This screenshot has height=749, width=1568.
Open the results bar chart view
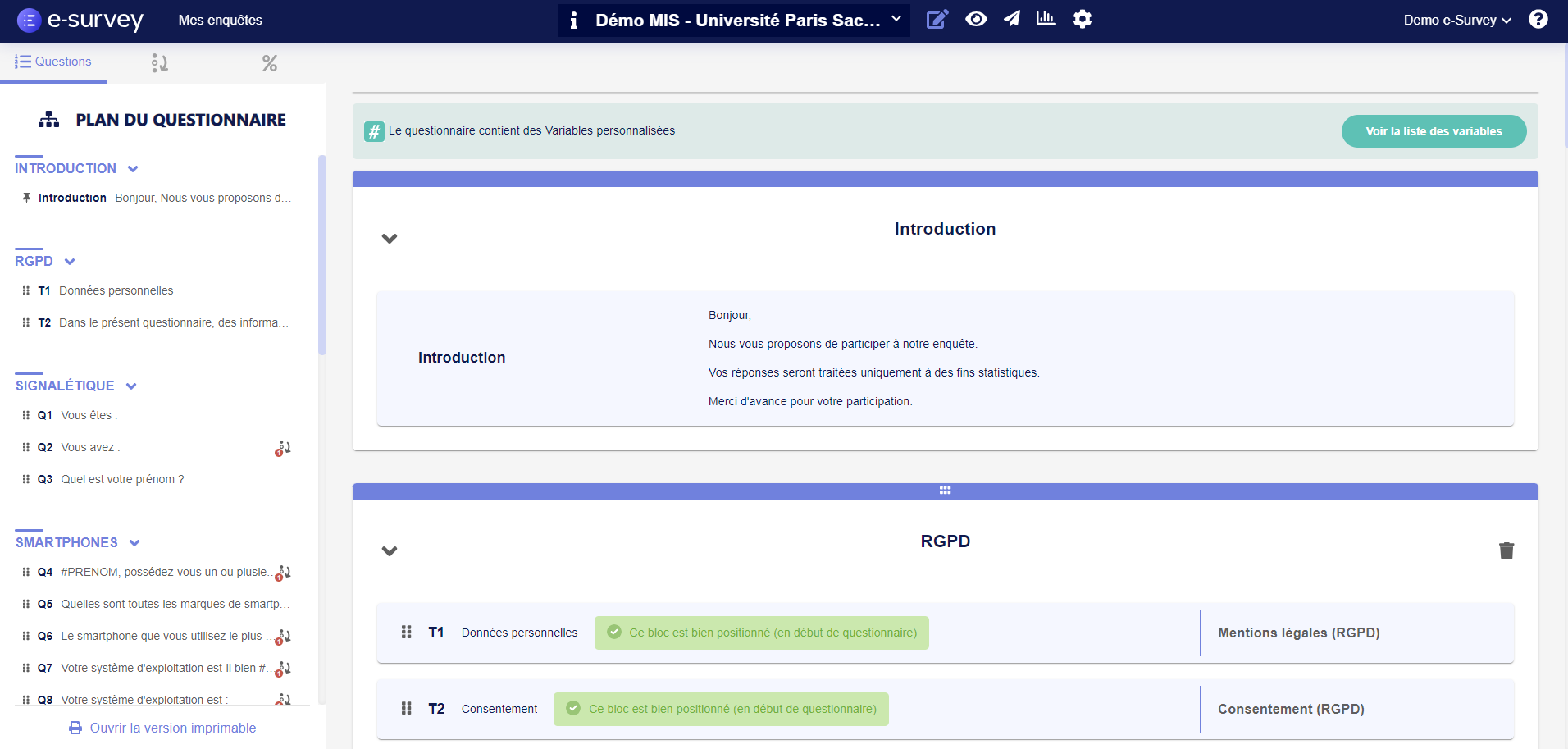click(1046, 19)
